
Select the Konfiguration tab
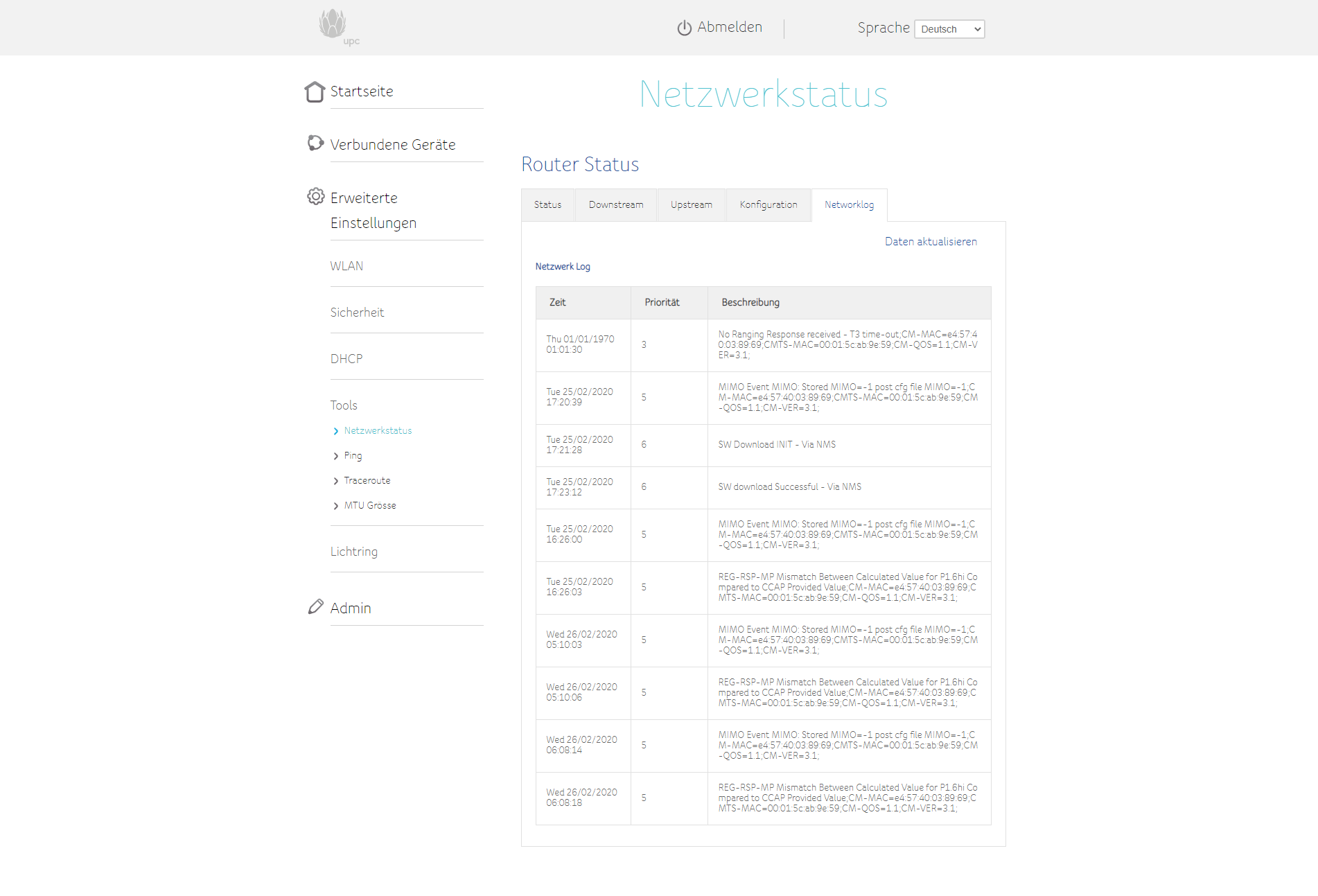768,205
